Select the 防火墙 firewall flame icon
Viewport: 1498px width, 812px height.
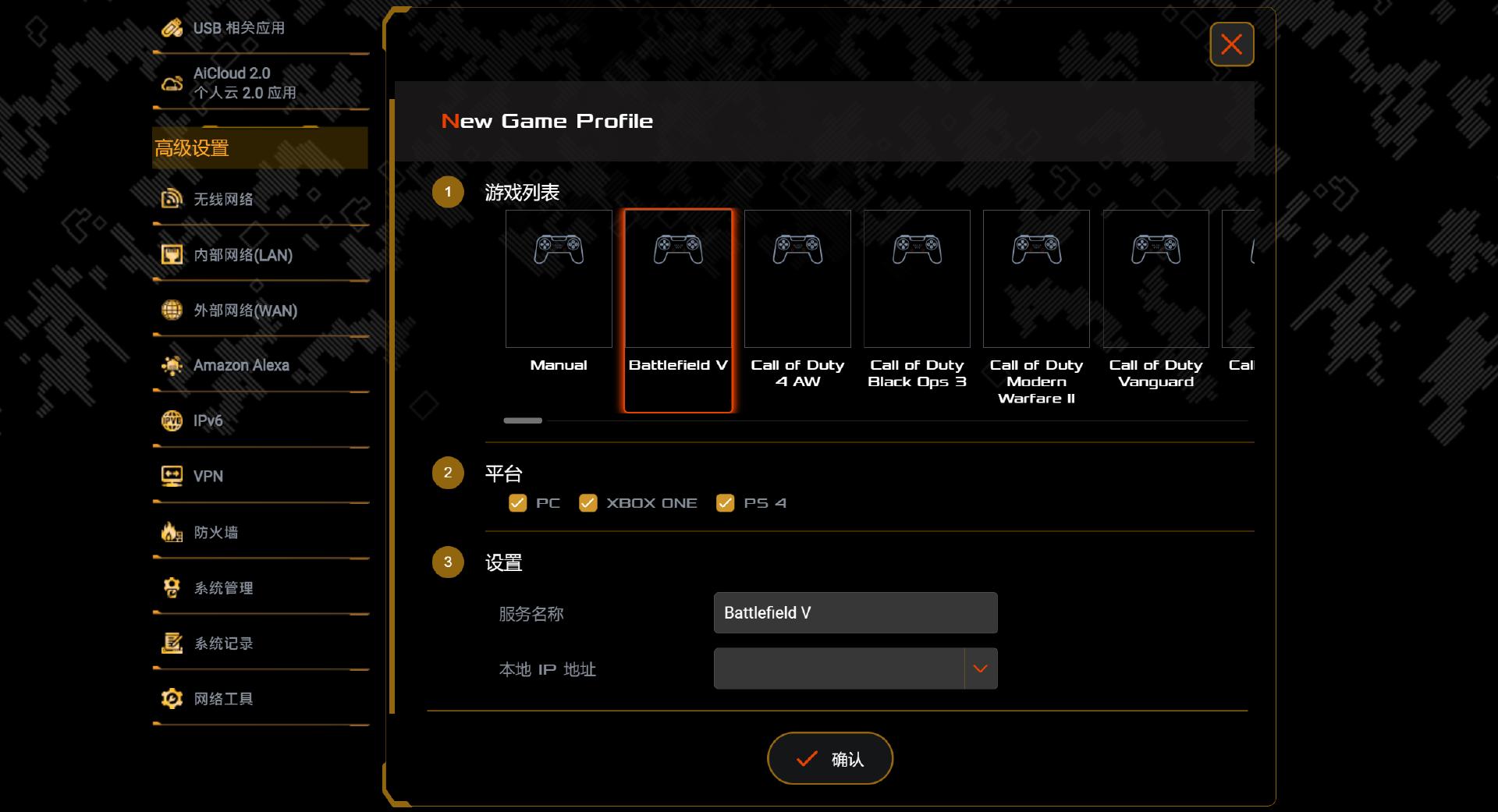(x=171, y=532)
